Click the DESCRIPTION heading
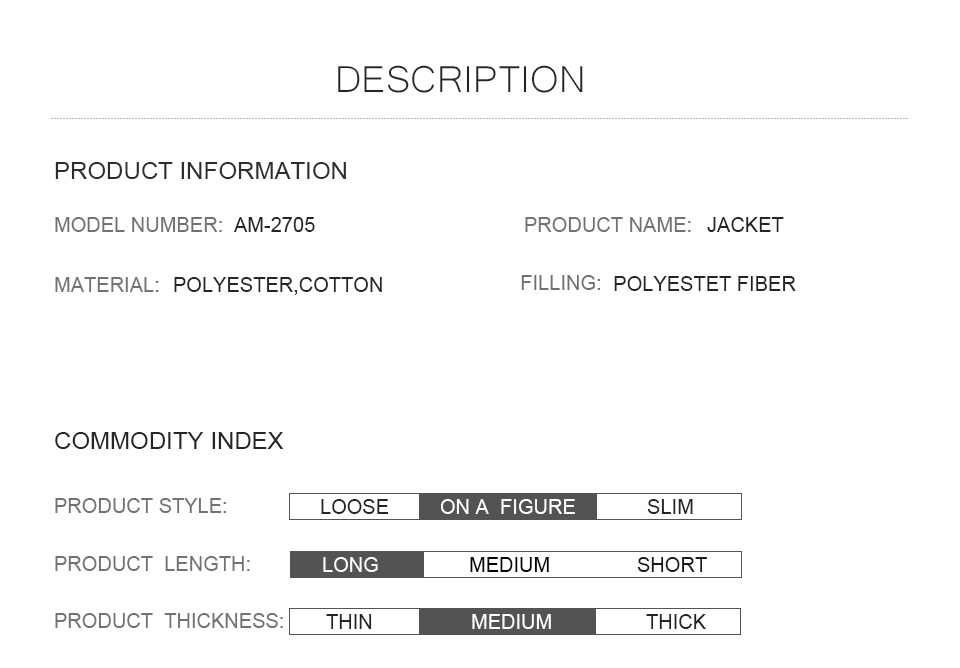This screenshot has height=668, width=960. coord(460,80)
